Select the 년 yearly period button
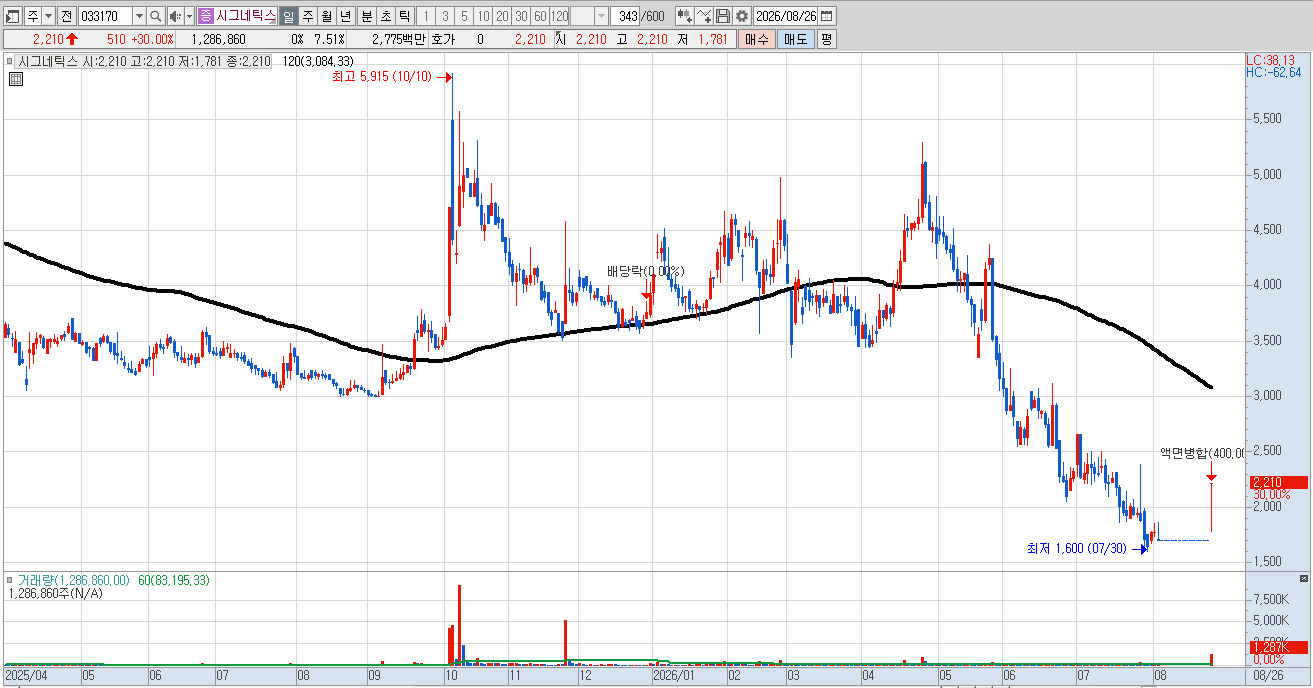Screen dimensions: 1313x688 pyautogui.click(x=345, y=16)
